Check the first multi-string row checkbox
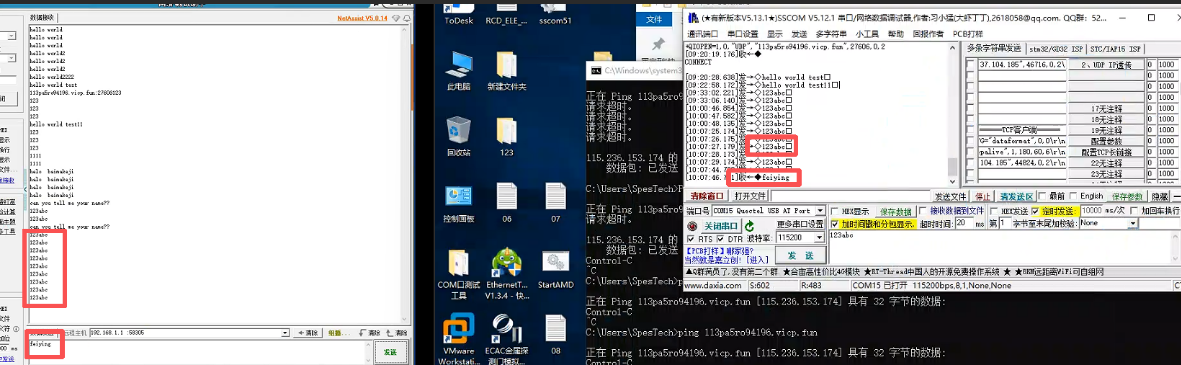The width and height of the screenshot is (1181, 365). pos(971,65)
